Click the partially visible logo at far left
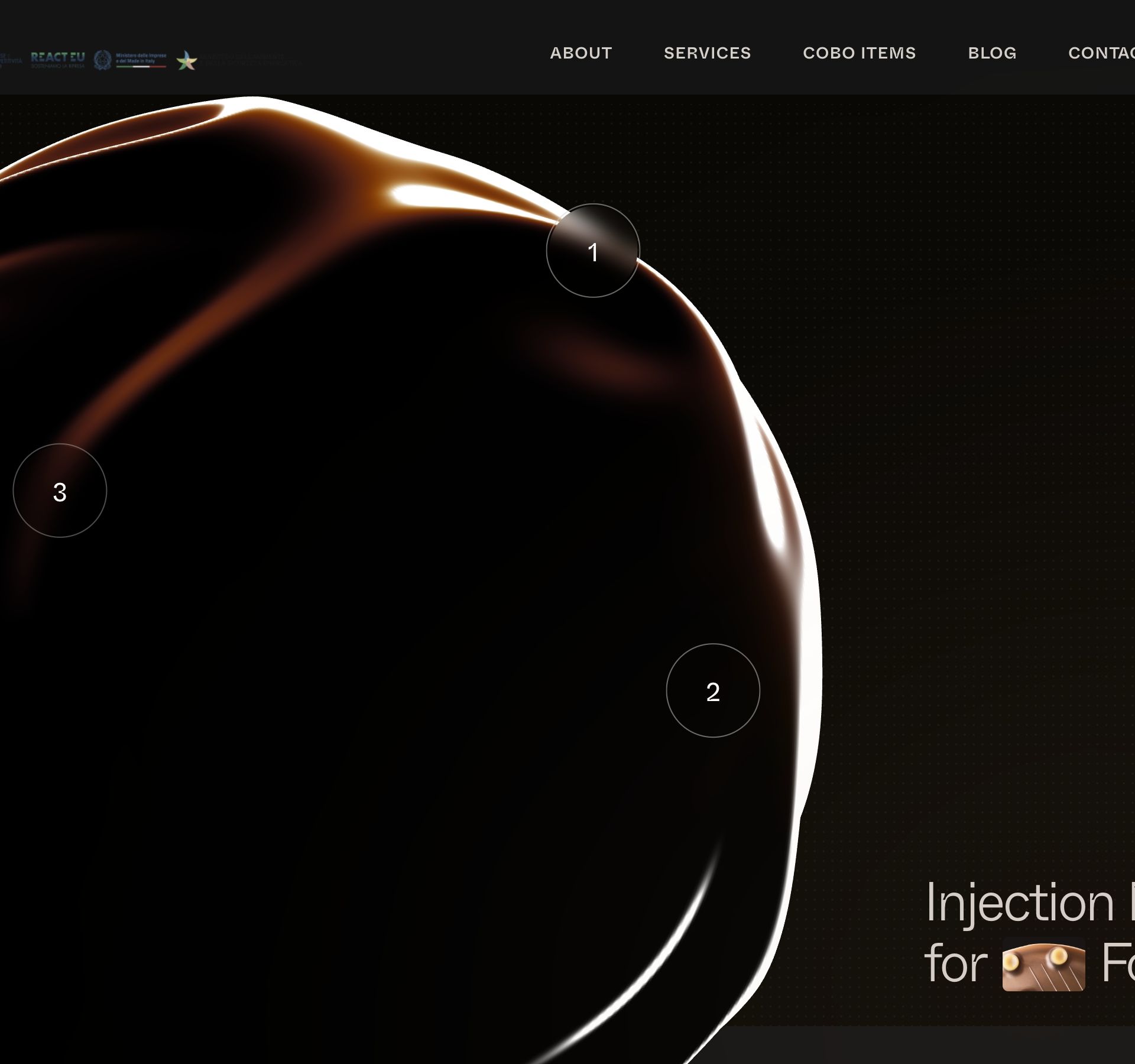 [10, 60]
